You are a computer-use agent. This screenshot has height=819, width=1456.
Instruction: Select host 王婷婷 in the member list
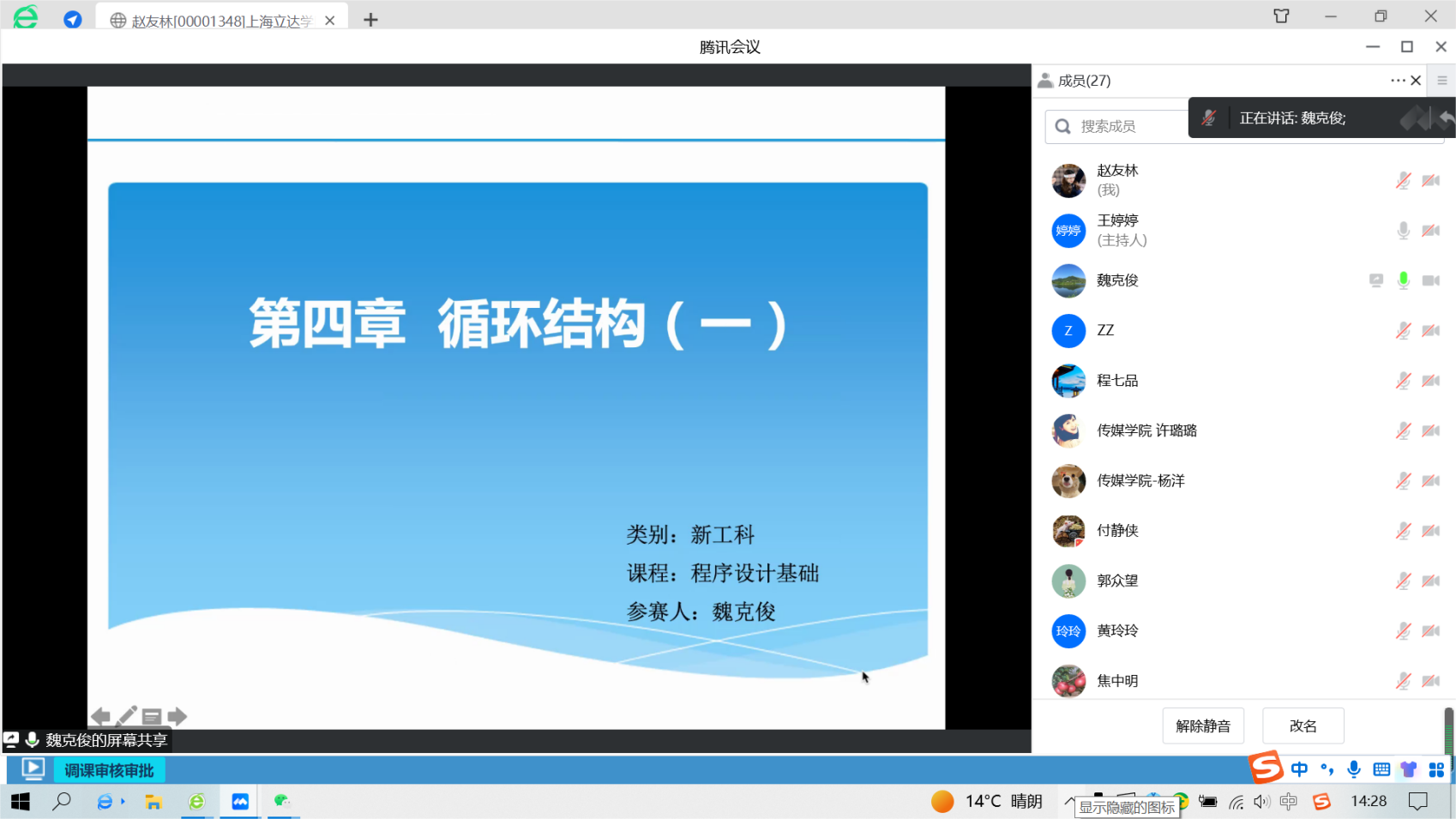(1243, 231)
